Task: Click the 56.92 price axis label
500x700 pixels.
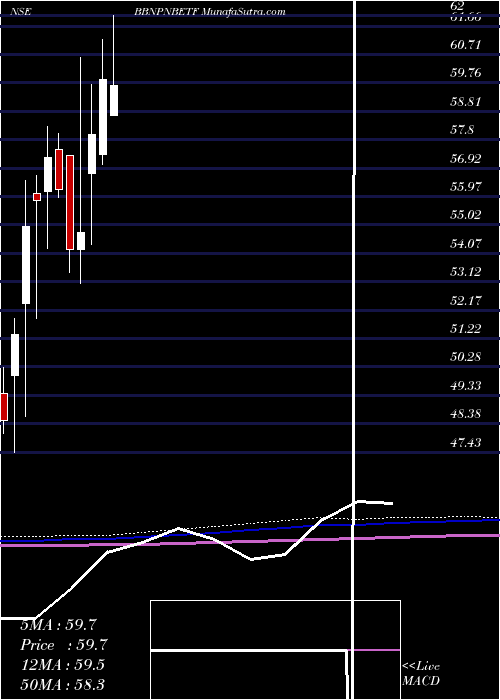Action: pos(466,158)
